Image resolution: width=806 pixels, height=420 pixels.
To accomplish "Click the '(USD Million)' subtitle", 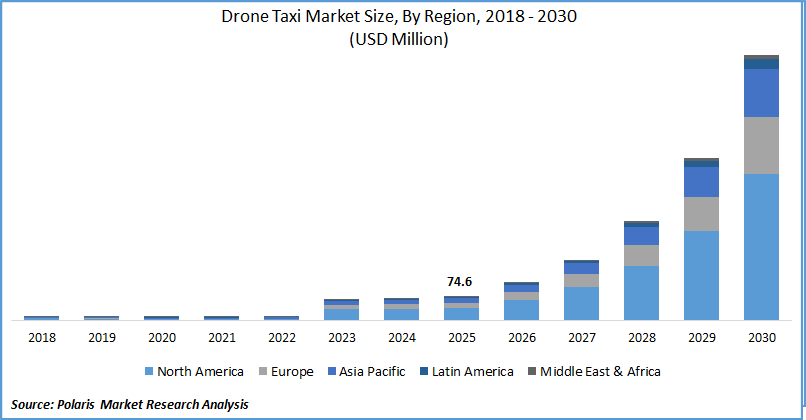I will click(399, 39).
